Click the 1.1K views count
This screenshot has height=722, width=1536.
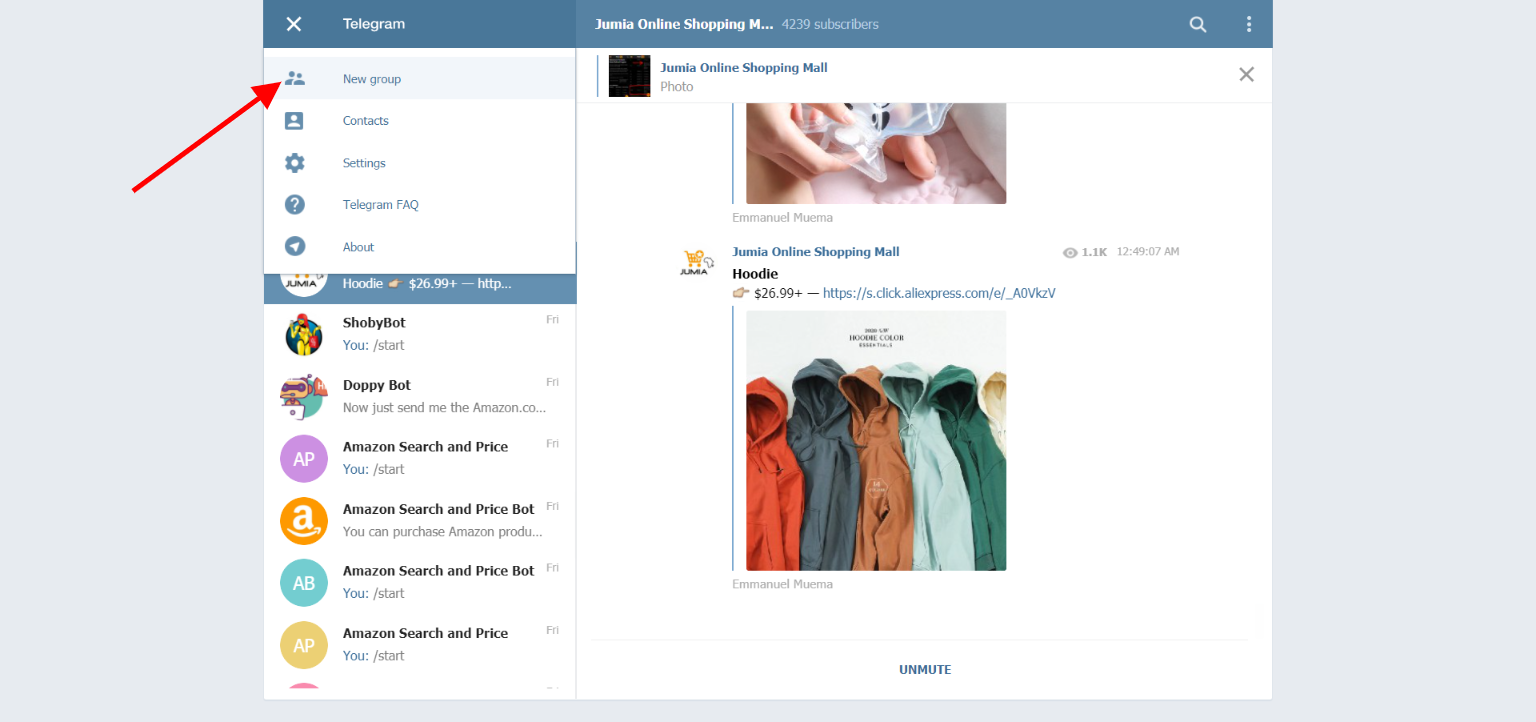point(1085,252)
